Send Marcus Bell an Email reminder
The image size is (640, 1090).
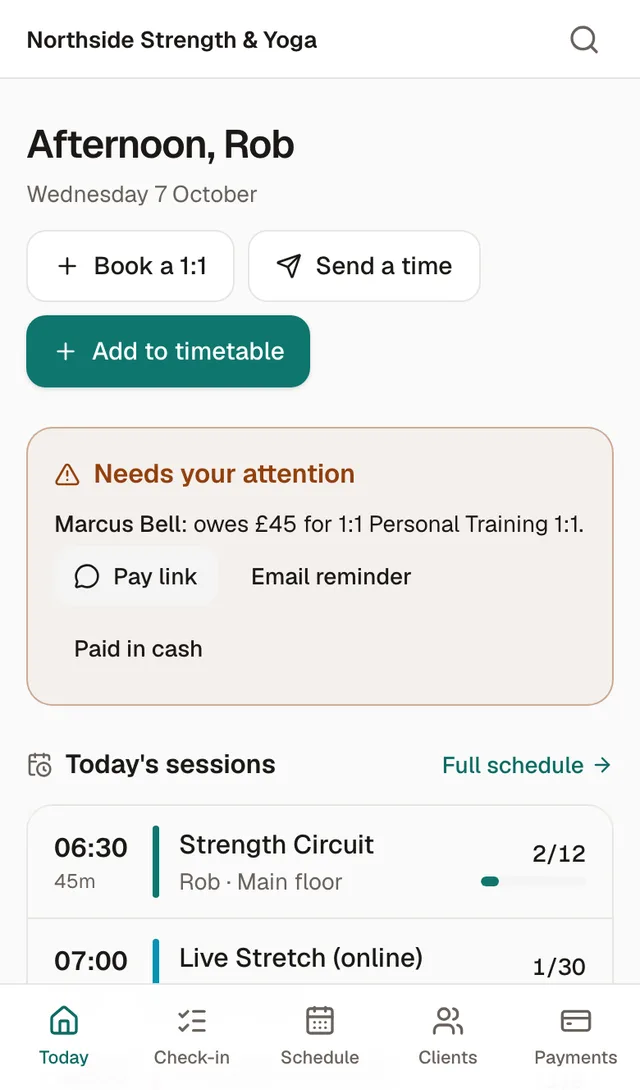tap(331, 576)
